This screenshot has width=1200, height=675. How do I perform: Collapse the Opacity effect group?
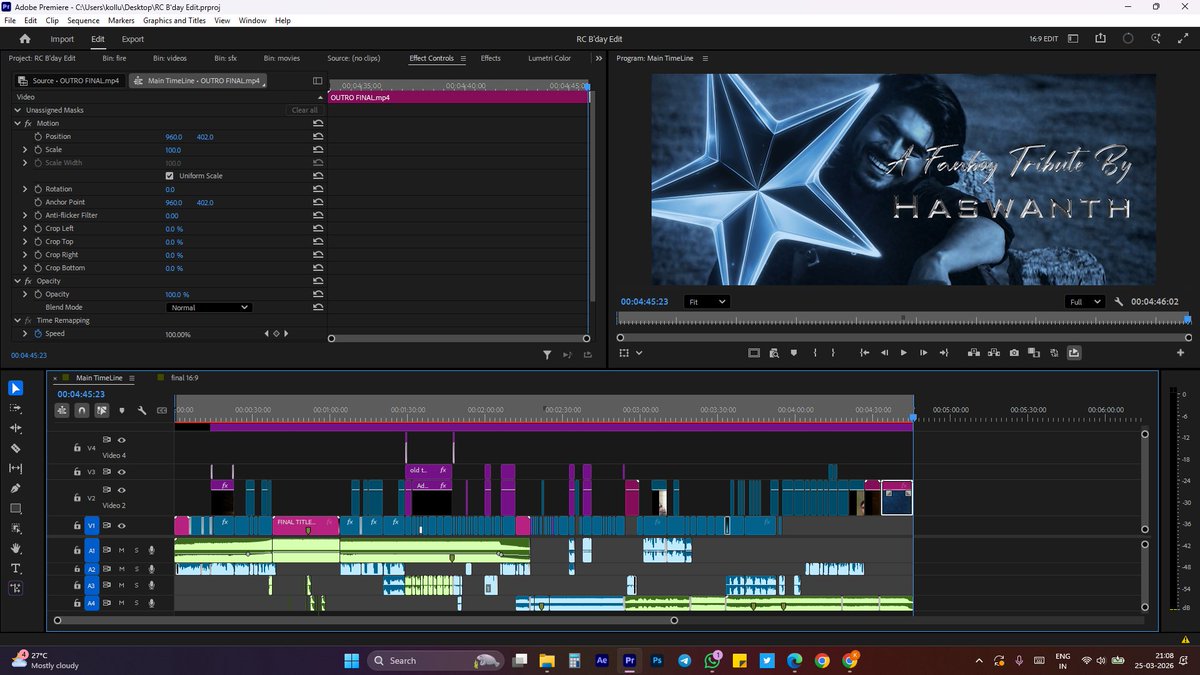pos(17,281)
